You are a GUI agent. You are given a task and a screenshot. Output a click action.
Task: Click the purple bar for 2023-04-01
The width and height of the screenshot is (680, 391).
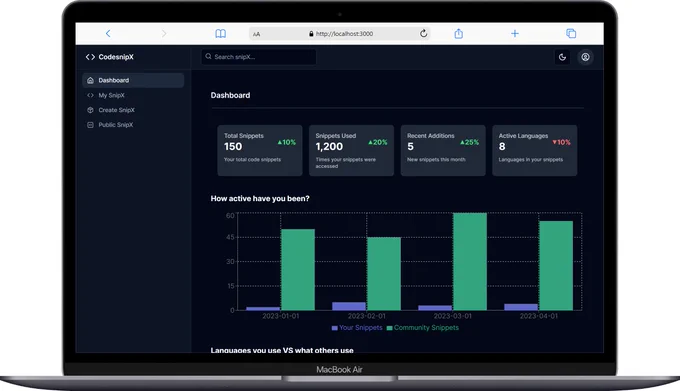coord(521,307)
